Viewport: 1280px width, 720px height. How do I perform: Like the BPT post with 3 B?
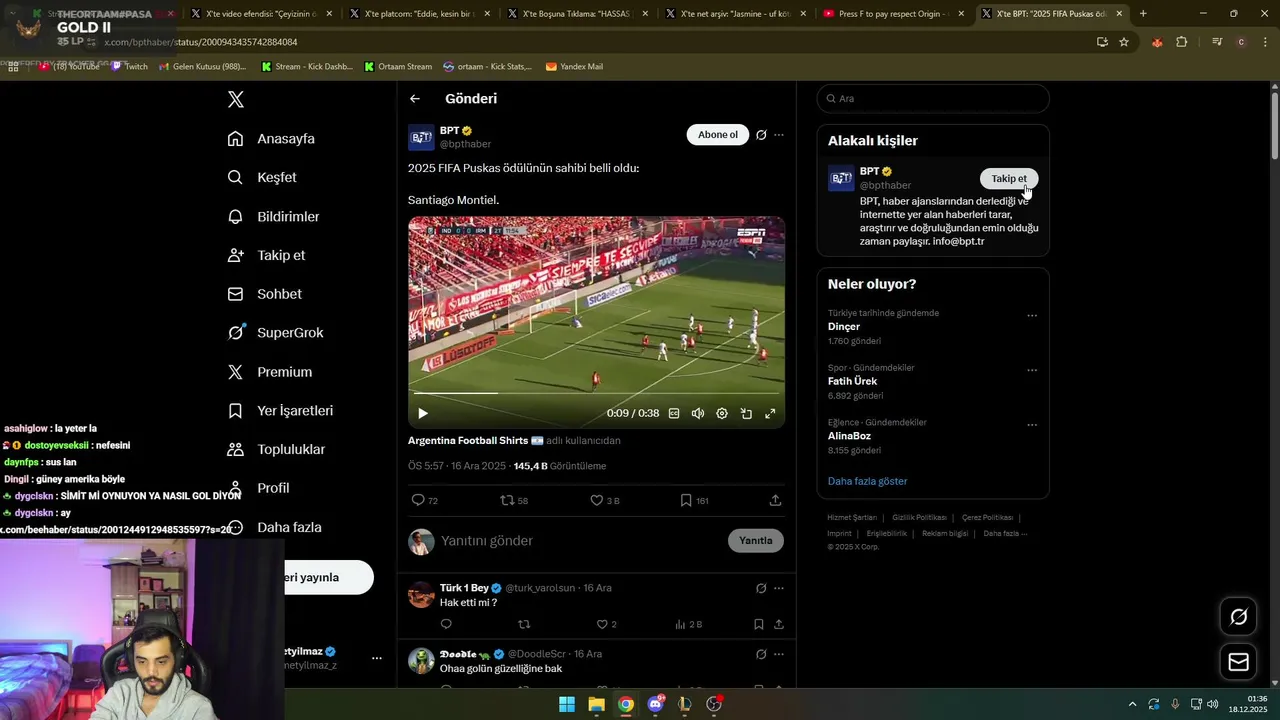click(x=605, y=500)
